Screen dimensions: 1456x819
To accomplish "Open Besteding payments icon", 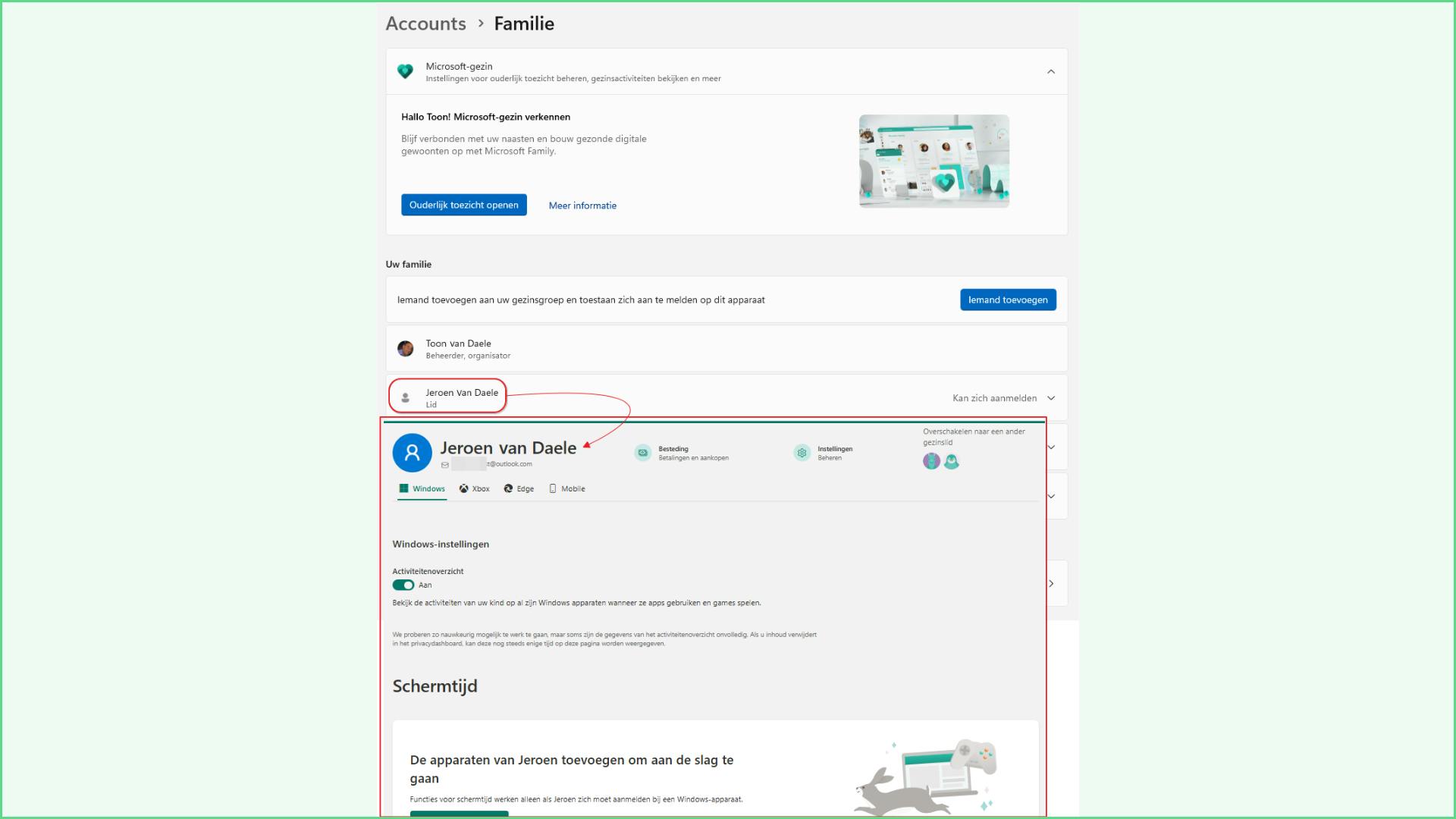I will (x=643, y=453).
